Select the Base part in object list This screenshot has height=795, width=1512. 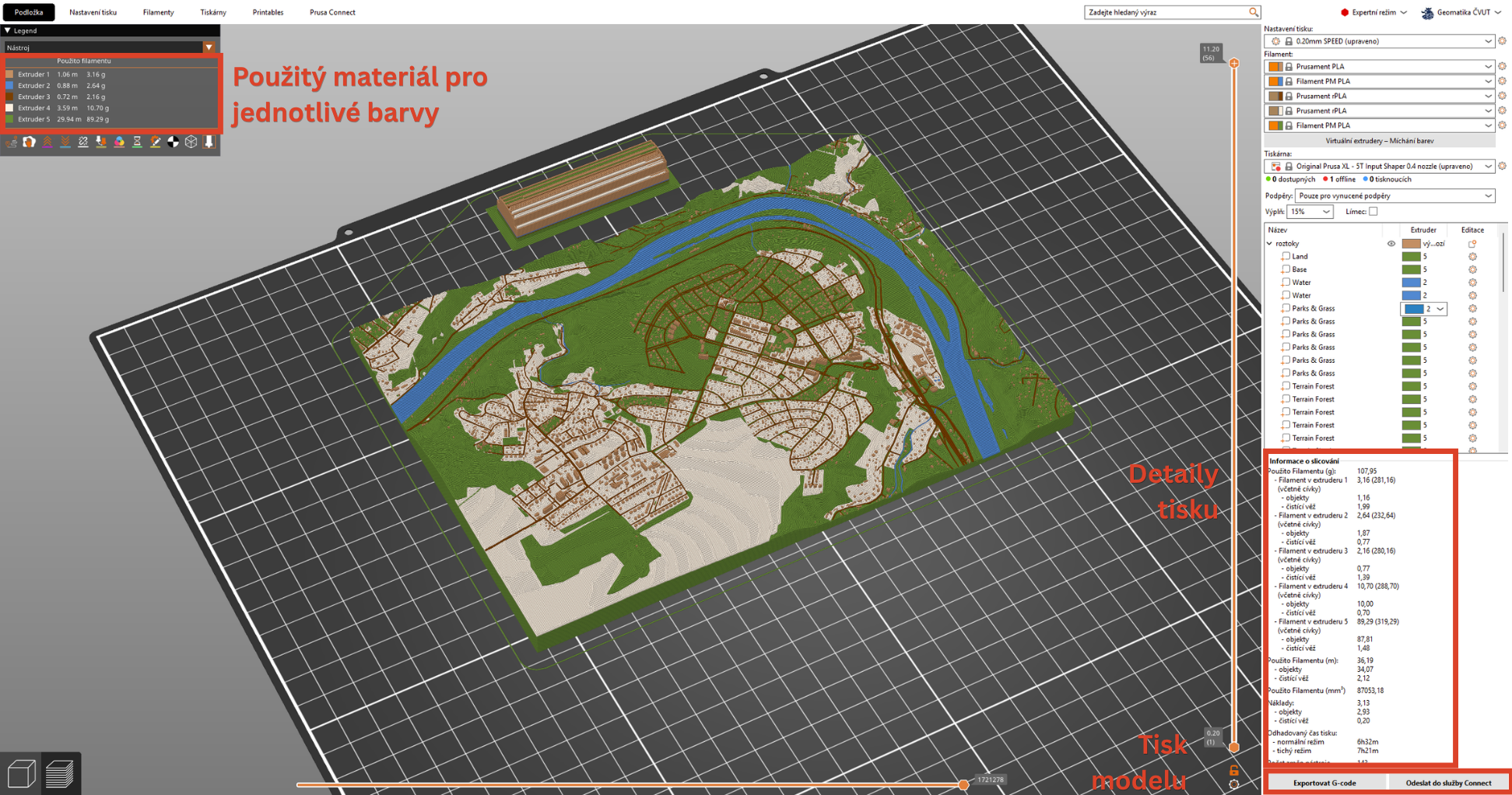(x=1300, y=269)
